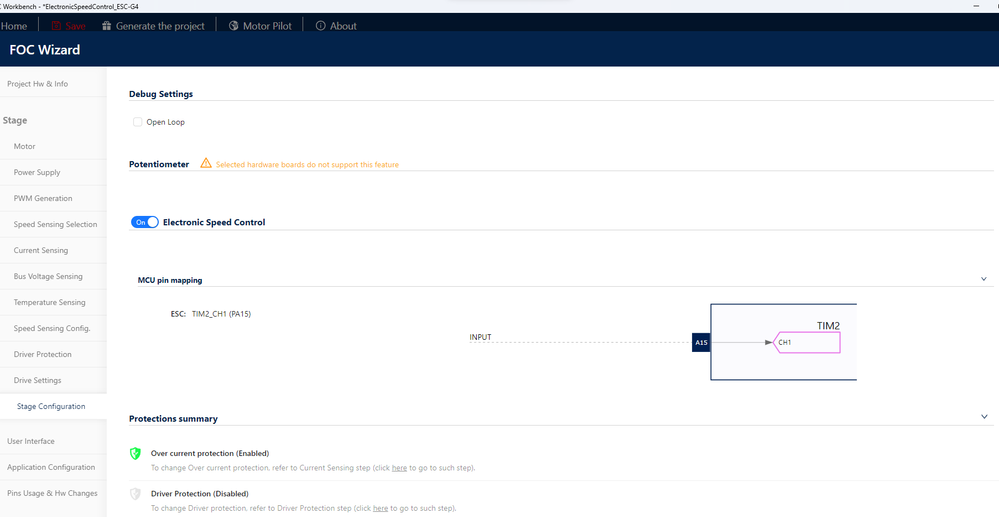Click the A15 pin block in diagram
The height and width of the screenshot is (517, 999).
[x=701, y=342]
